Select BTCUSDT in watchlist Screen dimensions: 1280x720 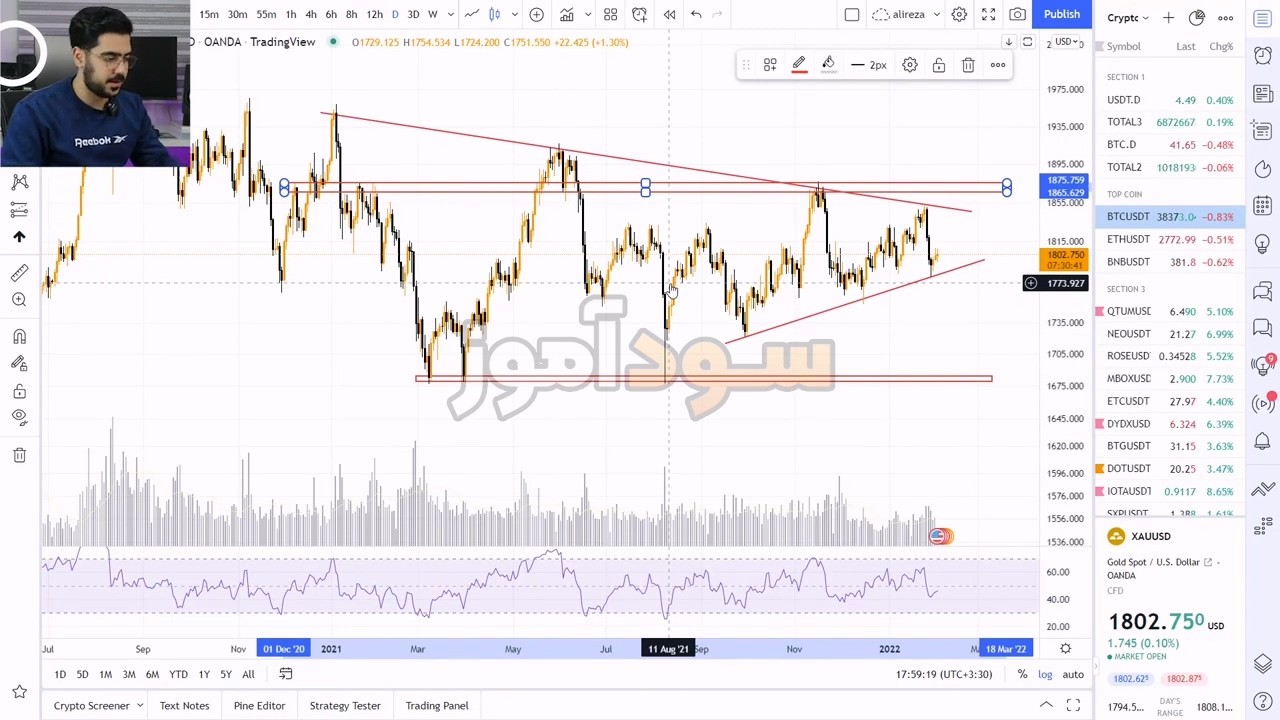(1170, 217)
